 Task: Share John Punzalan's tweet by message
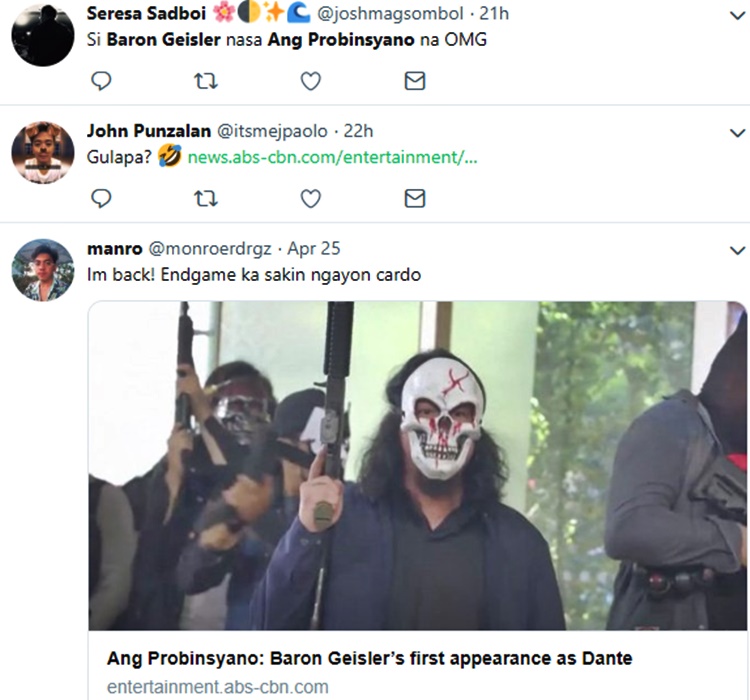coord(415,199)
